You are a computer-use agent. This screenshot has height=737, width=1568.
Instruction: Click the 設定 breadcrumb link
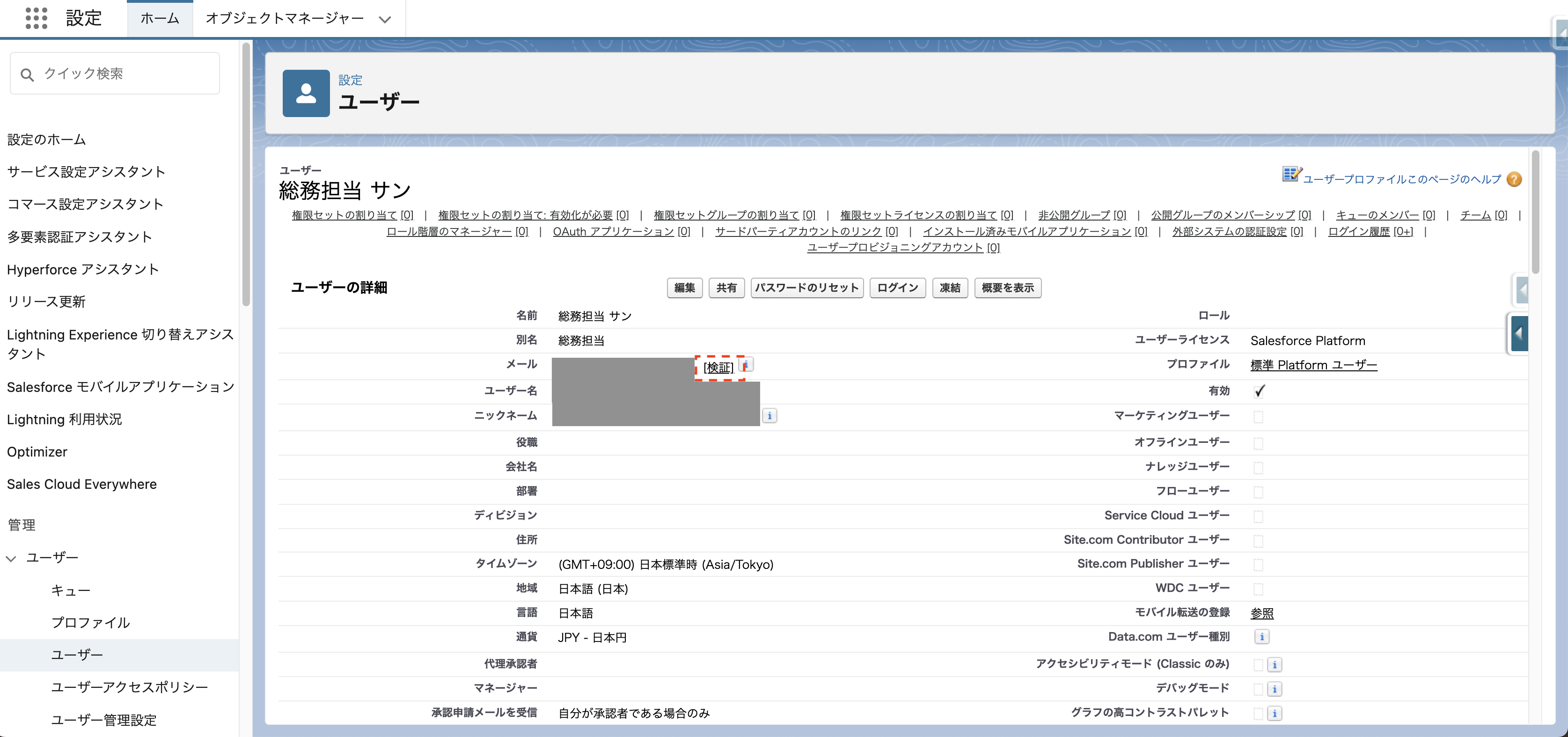point(350,80)
